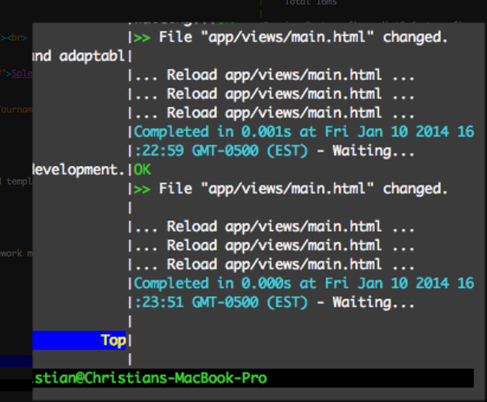Click the ":22:59 GMT-0500 (EST)" timestamp

pos(221,151)
